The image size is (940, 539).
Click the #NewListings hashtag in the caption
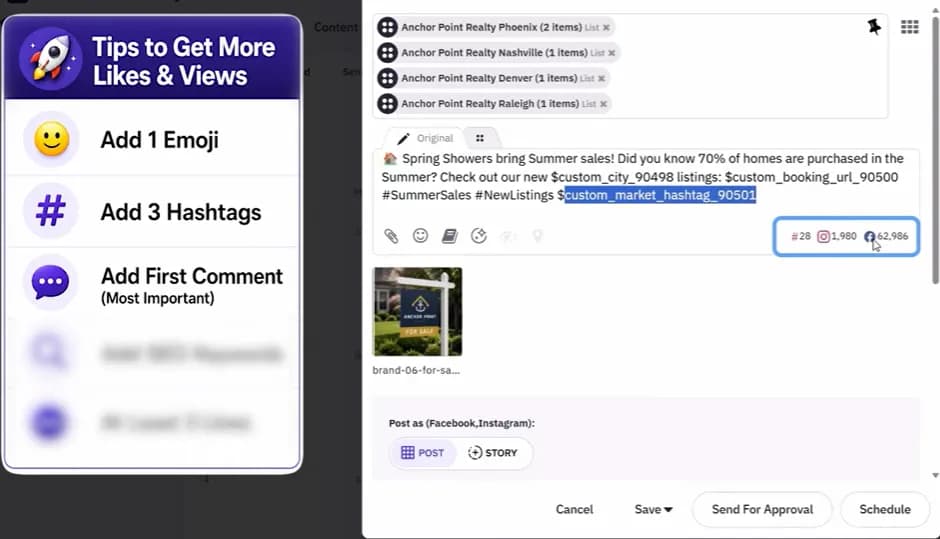514,195
